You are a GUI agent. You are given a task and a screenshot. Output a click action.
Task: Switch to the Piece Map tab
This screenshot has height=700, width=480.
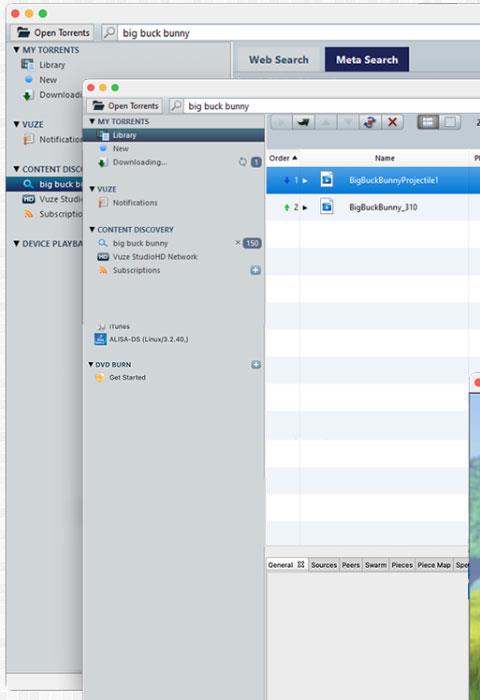434,565
